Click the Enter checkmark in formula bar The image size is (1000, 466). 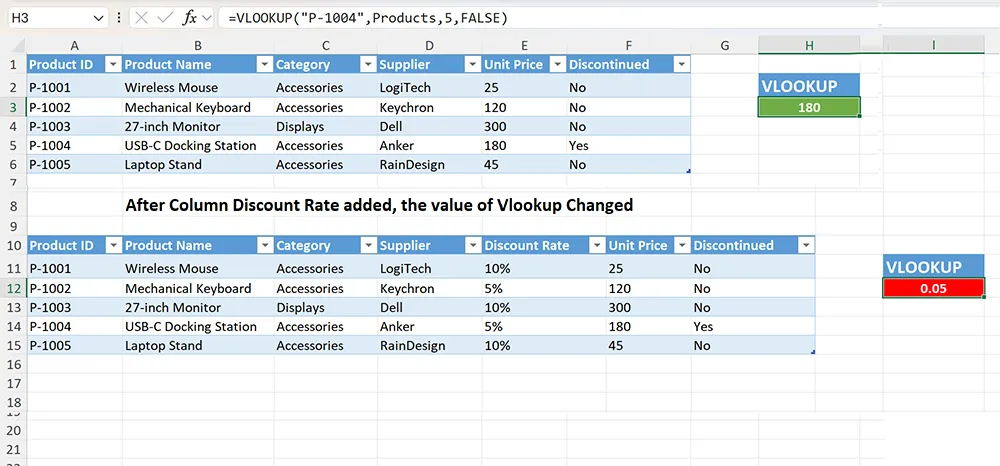click(166, 18)
